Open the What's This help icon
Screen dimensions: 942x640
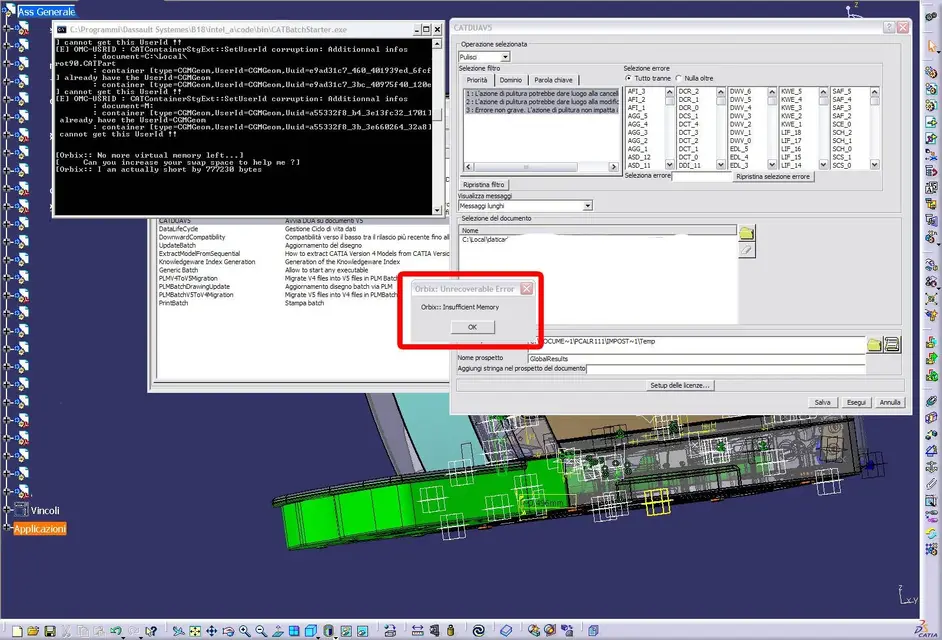pos(151,630)
